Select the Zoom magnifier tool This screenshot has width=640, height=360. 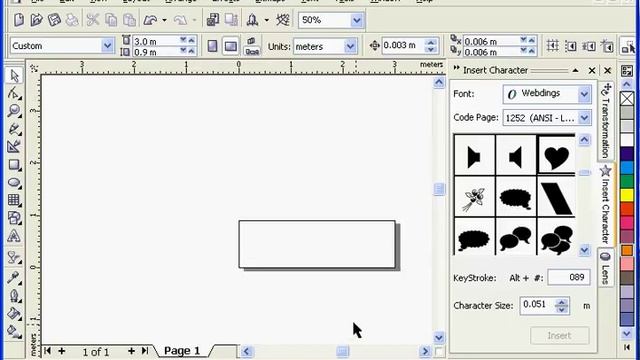[x=14, y=111]
